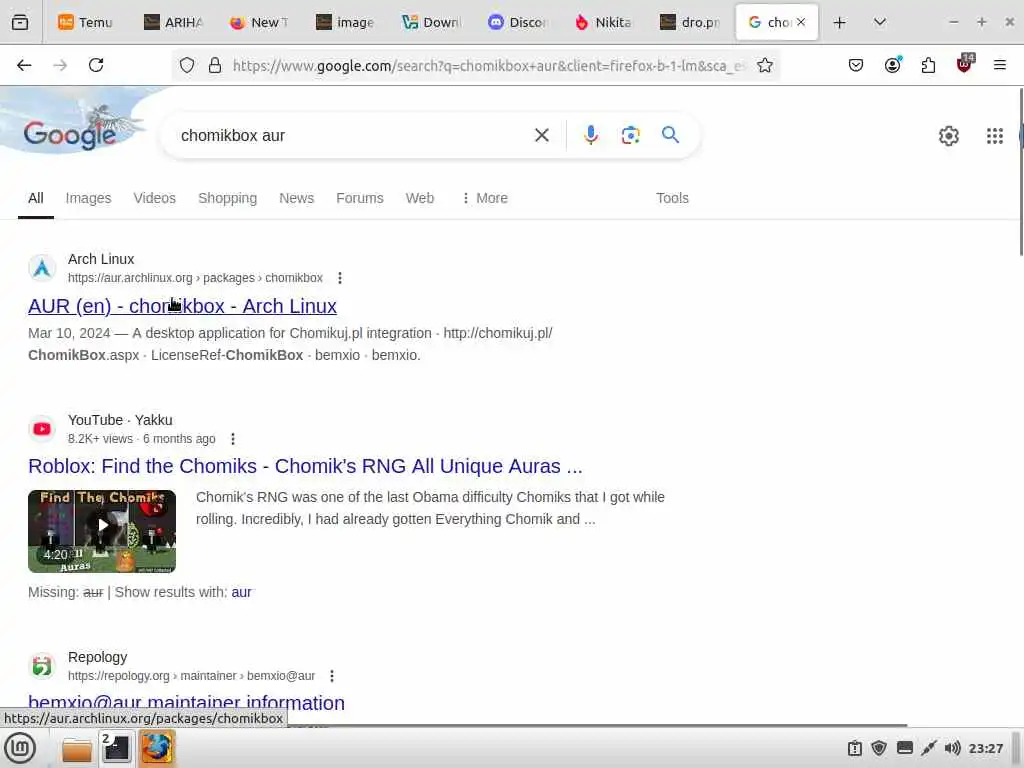Viewport: 1024px width, 768px height.
Task: Open the tracking protection shield
Action: (187, 65)
